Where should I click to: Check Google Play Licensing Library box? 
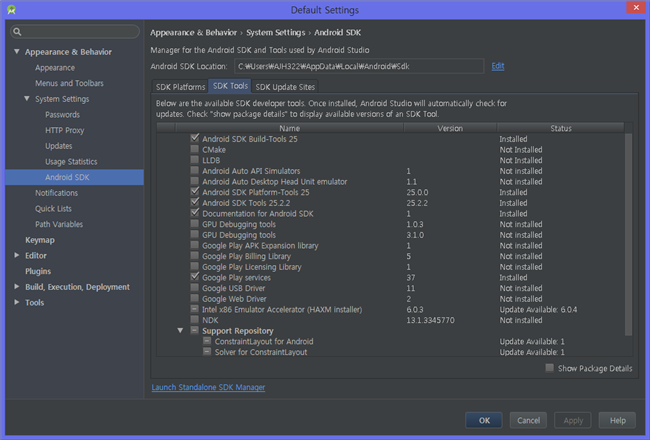[x=194, y=267]
